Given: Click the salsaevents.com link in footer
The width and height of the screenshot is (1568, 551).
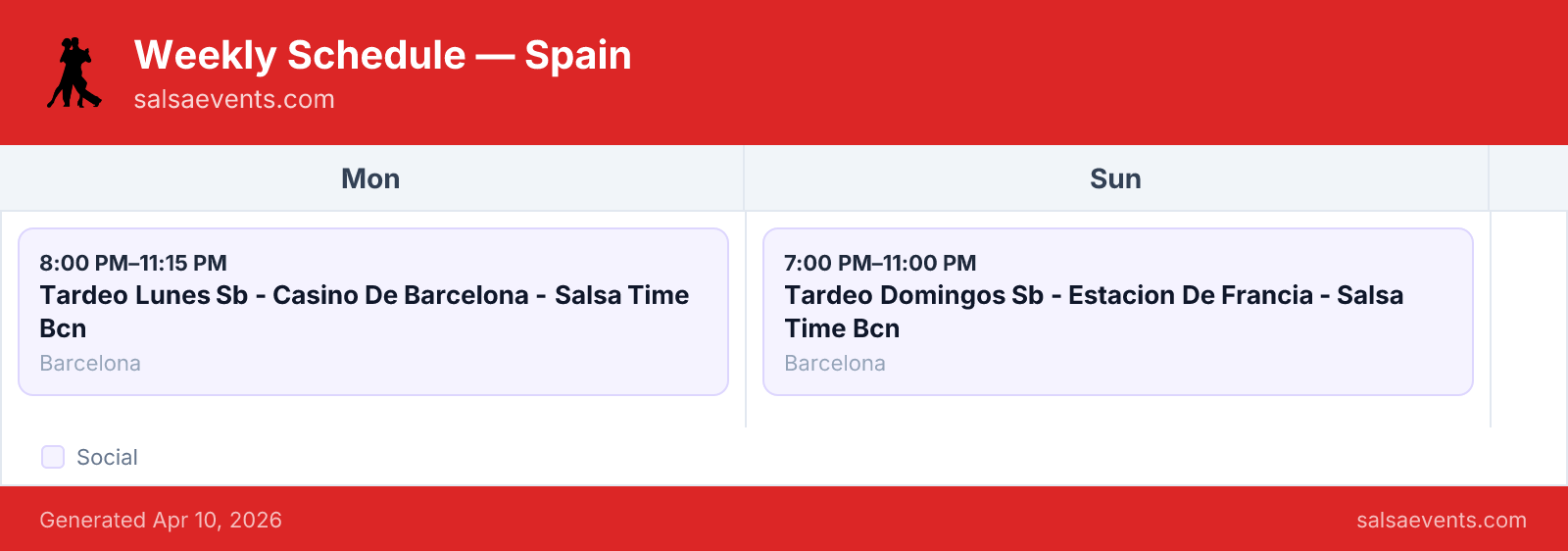Looking at the screenshot, I should 1442,520.
